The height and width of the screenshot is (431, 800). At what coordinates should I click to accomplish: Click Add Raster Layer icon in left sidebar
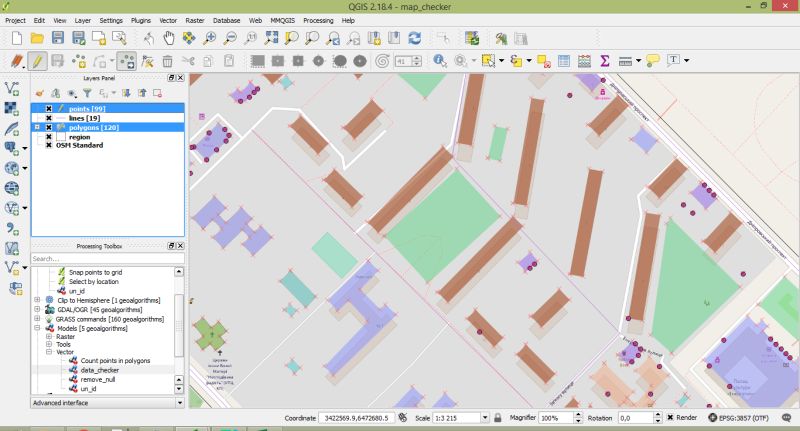12,108
